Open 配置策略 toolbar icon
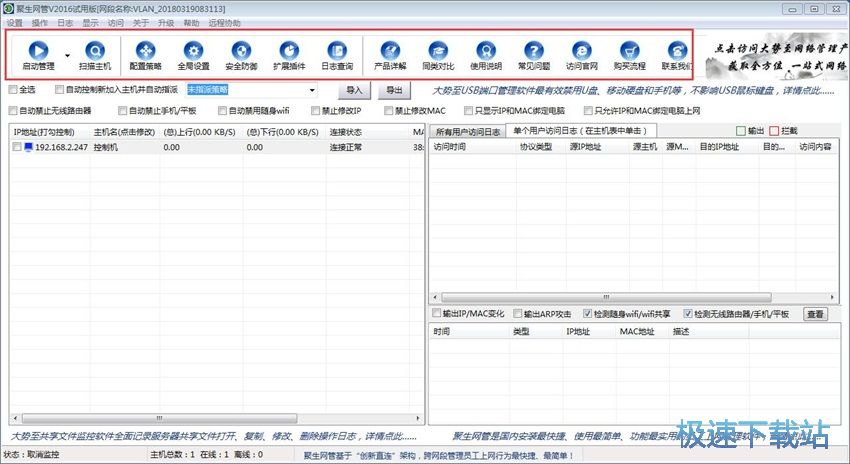 [145, 51]
